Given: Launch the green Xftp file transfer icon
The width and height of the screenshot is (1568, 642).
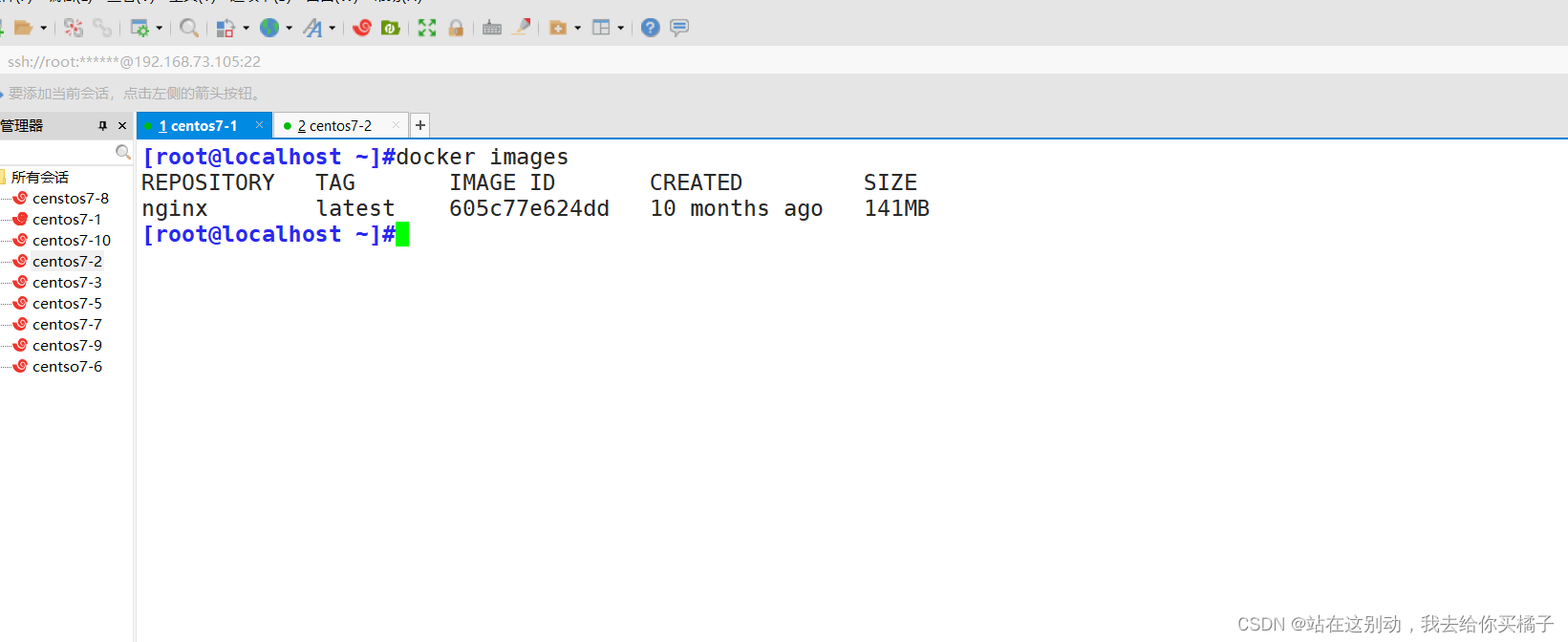Looking at the screenshot, I should coord(391,28).
